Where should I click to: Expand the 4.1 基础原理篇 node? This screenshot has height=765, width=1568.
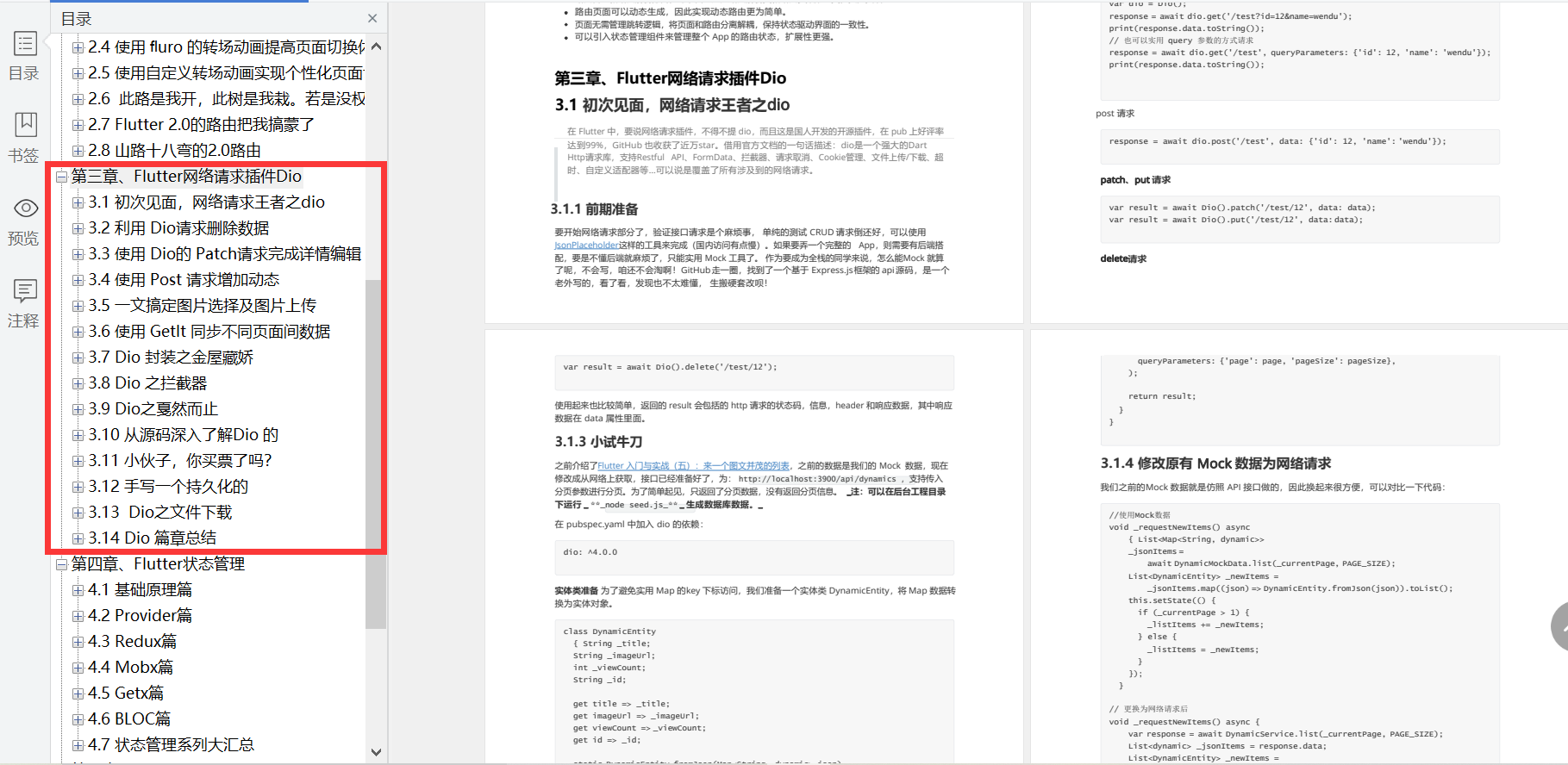pyautogui.click(x=78, y=591)
